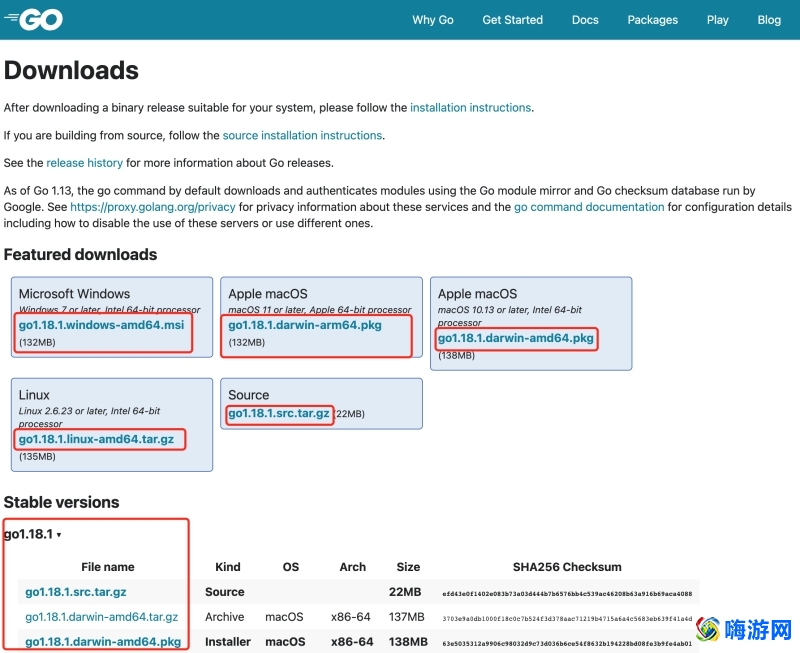Open the source installation instructions link
This screenshot has width=800, height=653.
pyautogui.click(x=302, y=135)
